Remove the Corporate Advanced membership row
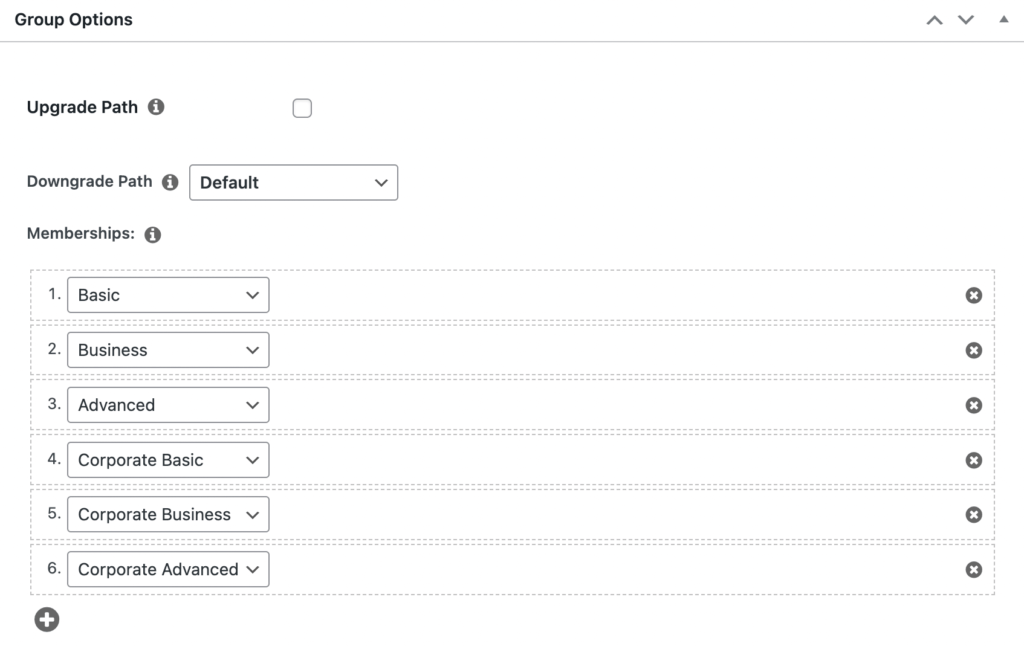 point(973,569)
